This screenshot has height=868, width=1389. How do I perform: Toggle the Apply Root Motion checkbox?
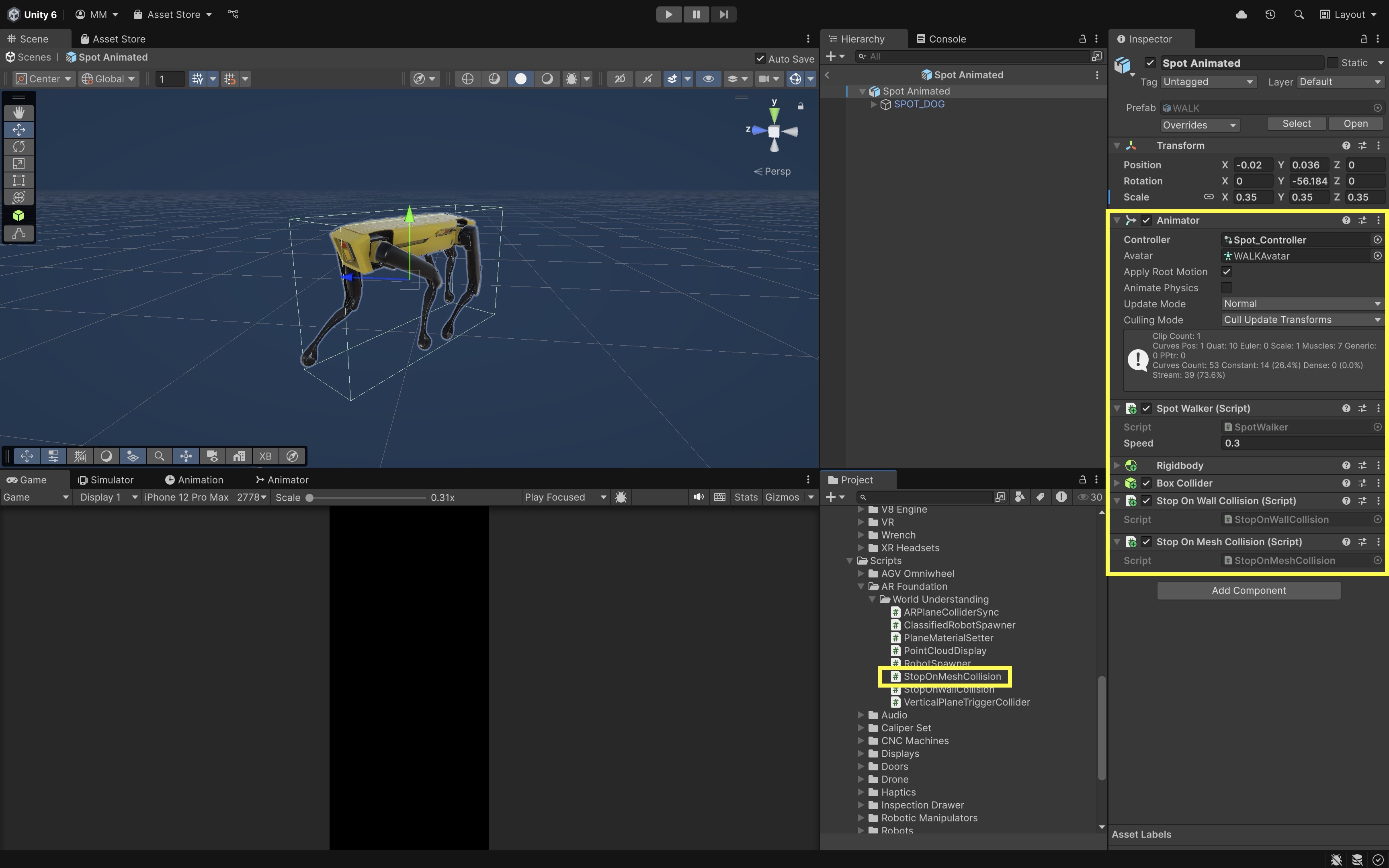coord(1227,272)
